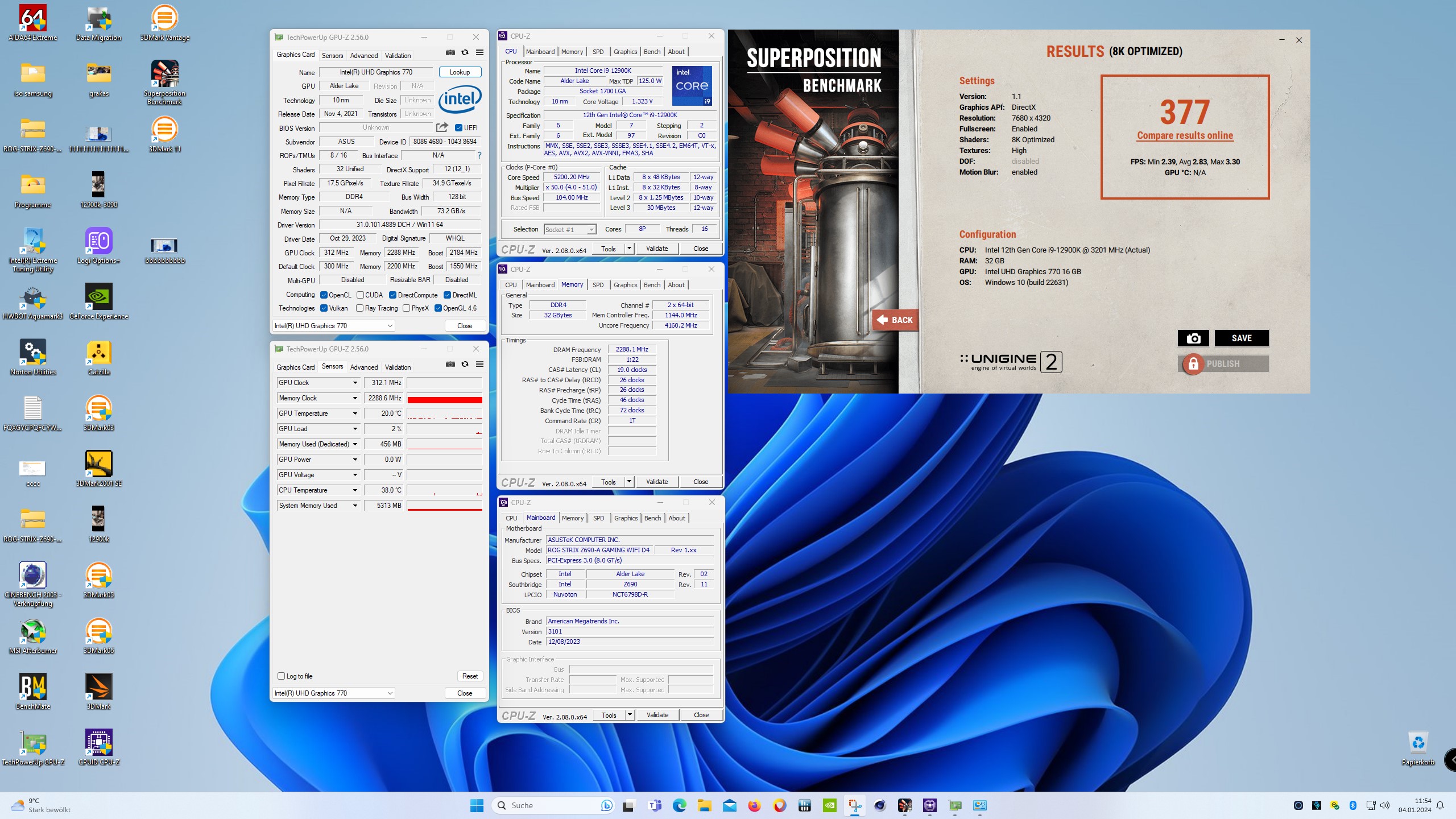Click Bus Interface question mark in GPU-Z
This screenshot has height=819, width=1456.
(479, 155)
